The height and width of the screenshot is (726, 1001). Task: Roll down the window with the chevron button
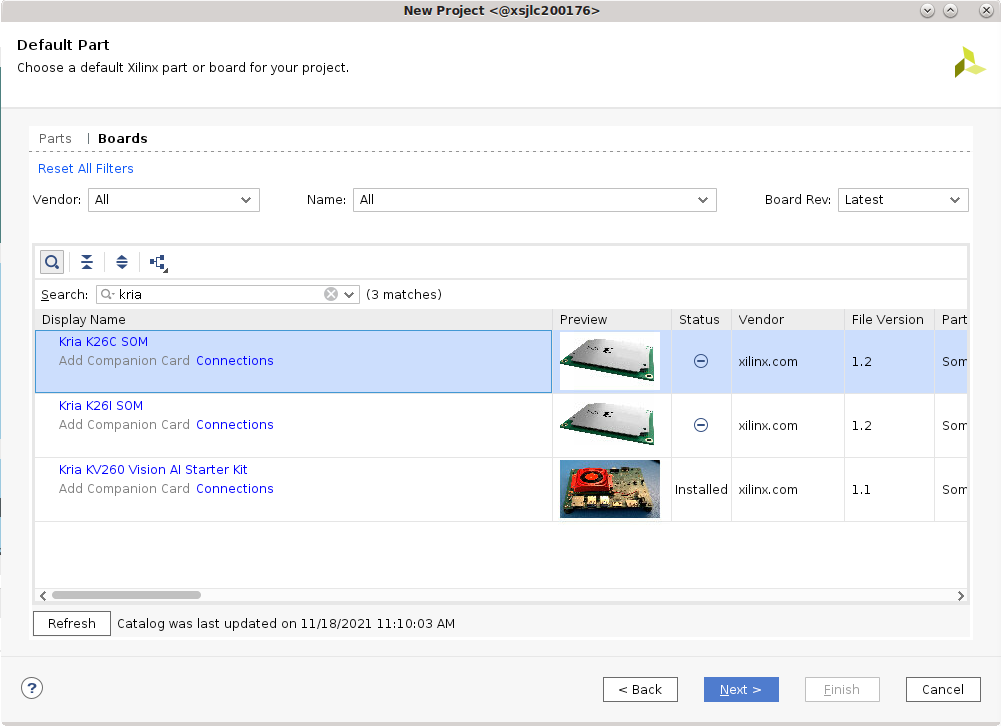[927, 10]
